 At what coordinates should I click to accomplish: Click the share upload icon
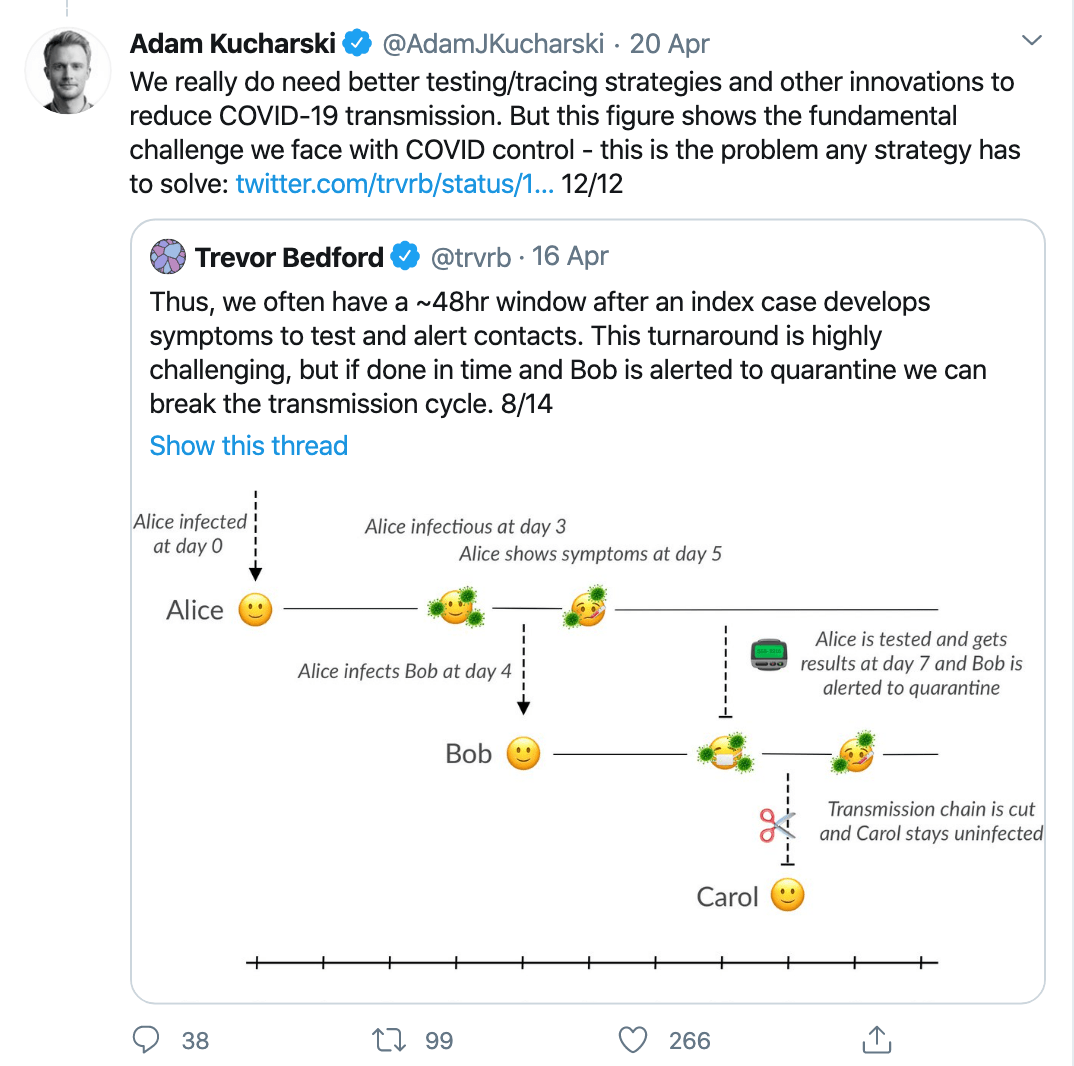(876, 1040)
